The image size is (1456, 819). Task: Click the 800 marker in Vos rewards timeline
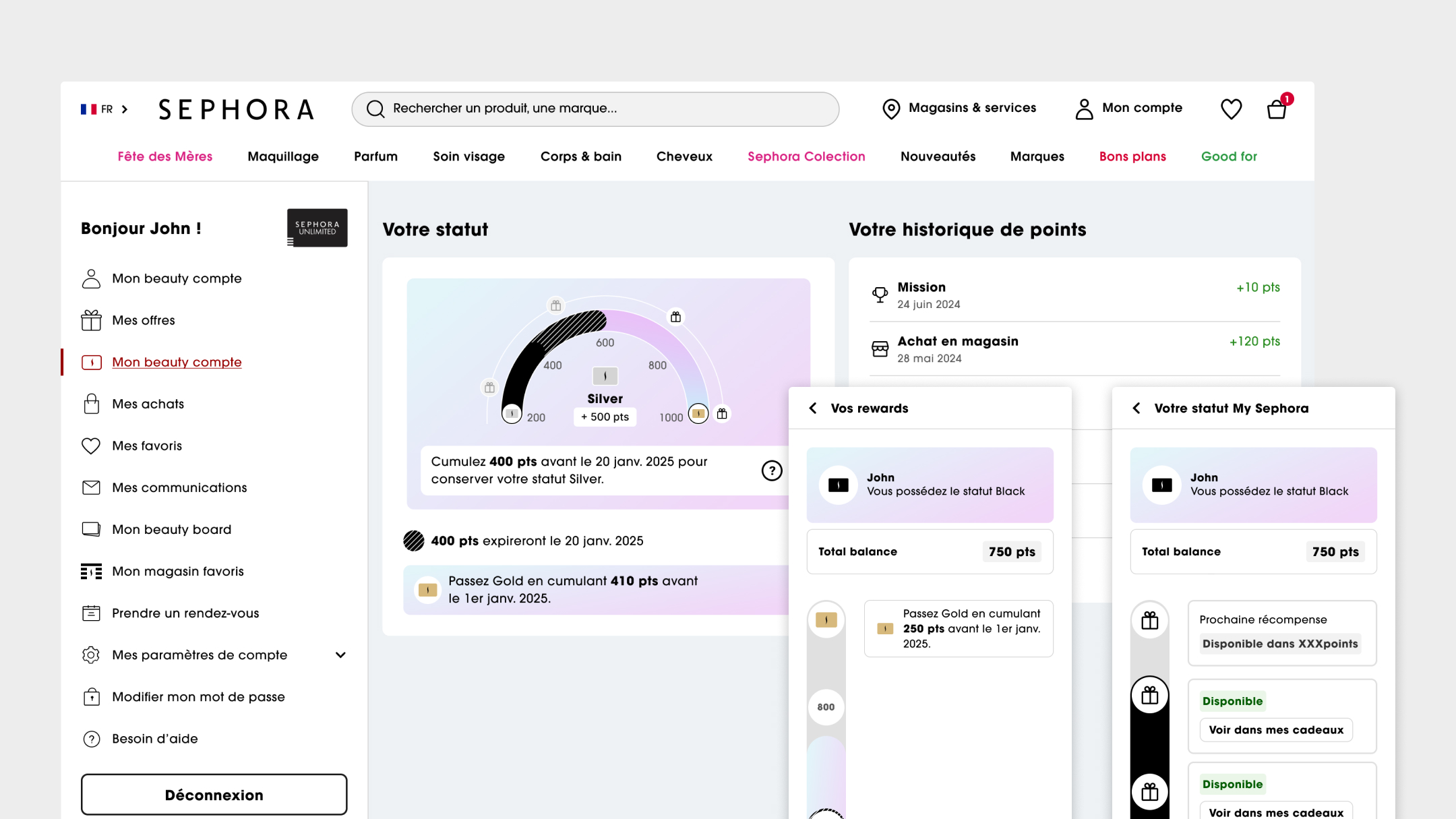tap(826, 707)
